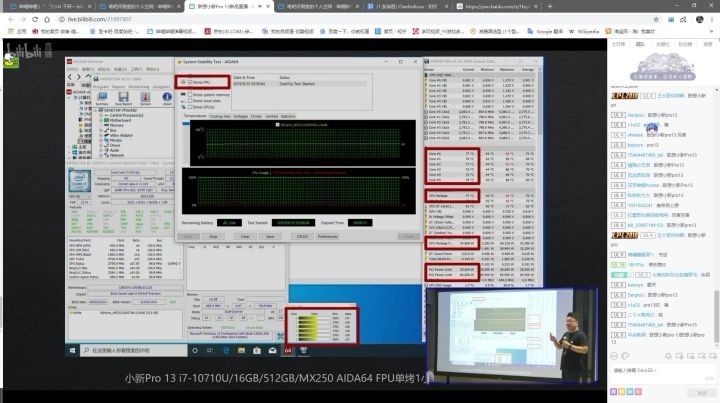
Task: Expand Audio tree node
Action: 101,151
